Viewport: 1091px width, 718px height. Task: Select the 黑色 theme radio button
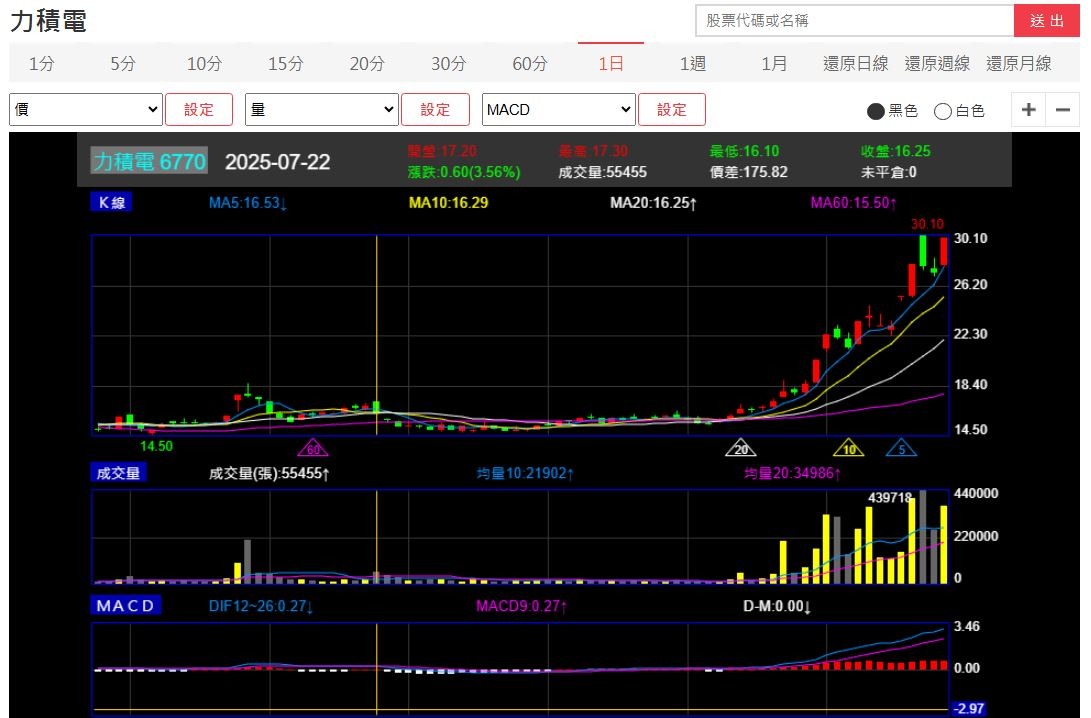[x=876, y=111]
